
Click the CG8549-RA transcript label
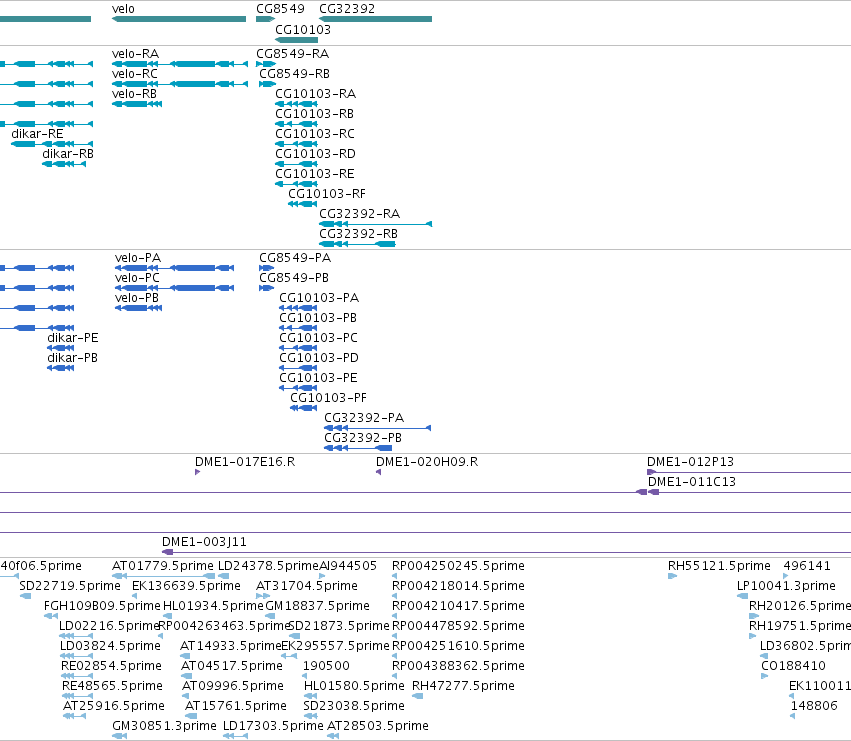tap(293, 54)
